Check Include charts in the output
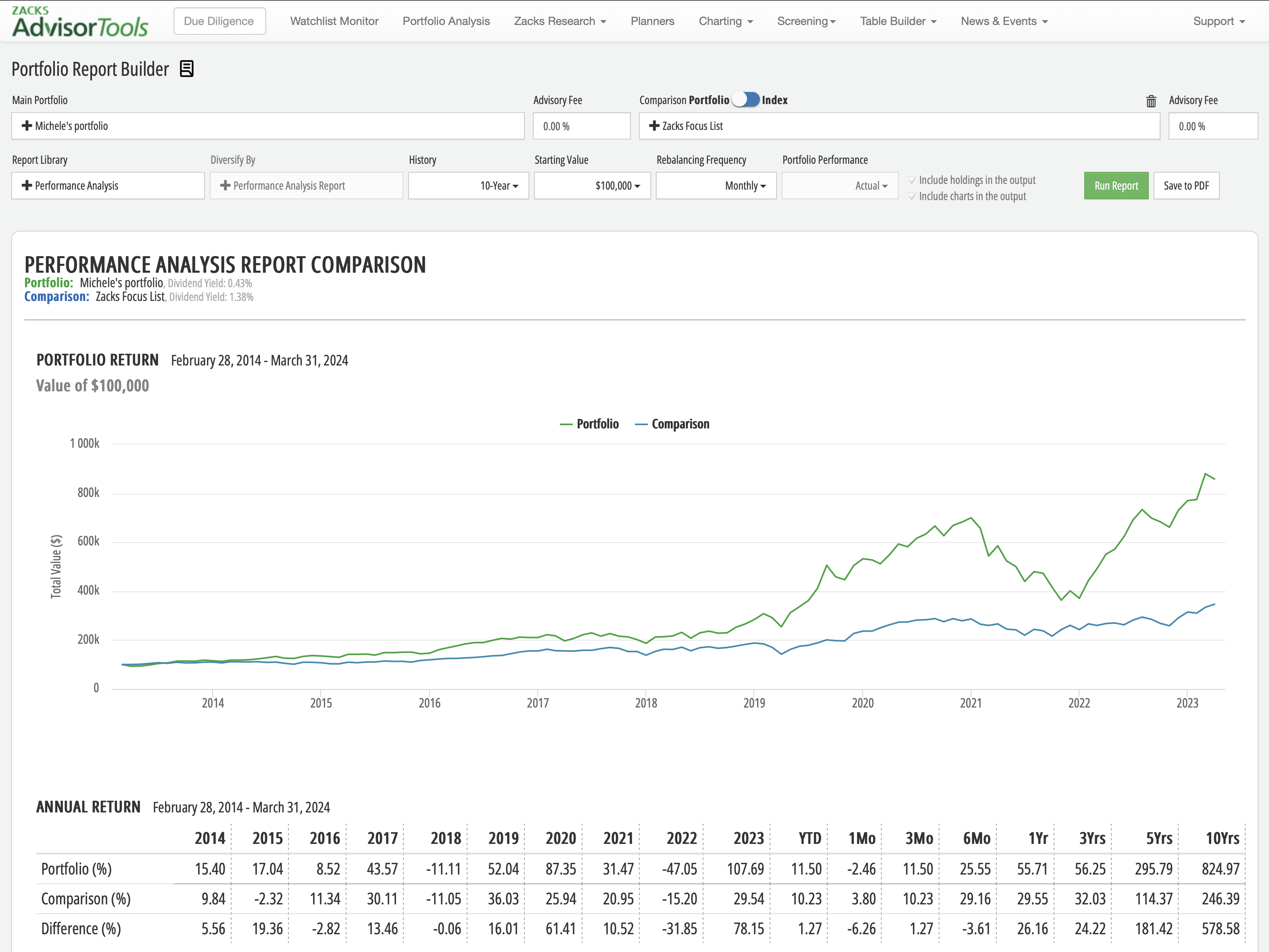This screenshot has width=1269, height=952. pos(912,196)
